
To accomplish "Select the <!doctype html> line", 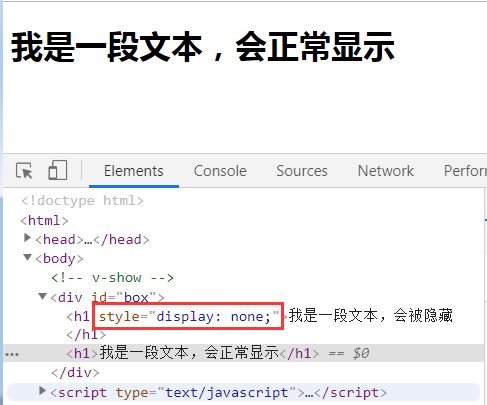I will (82, 201).
